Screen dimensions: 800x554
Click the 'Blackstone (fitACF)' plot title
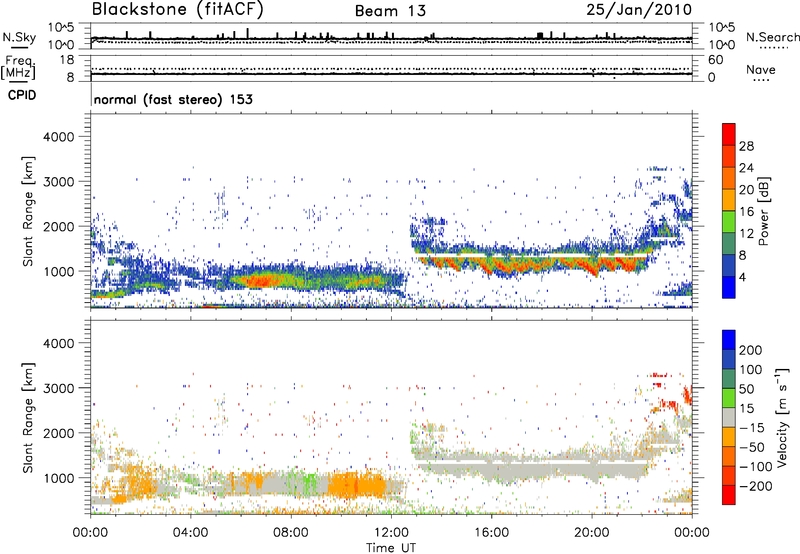point(178,10)
